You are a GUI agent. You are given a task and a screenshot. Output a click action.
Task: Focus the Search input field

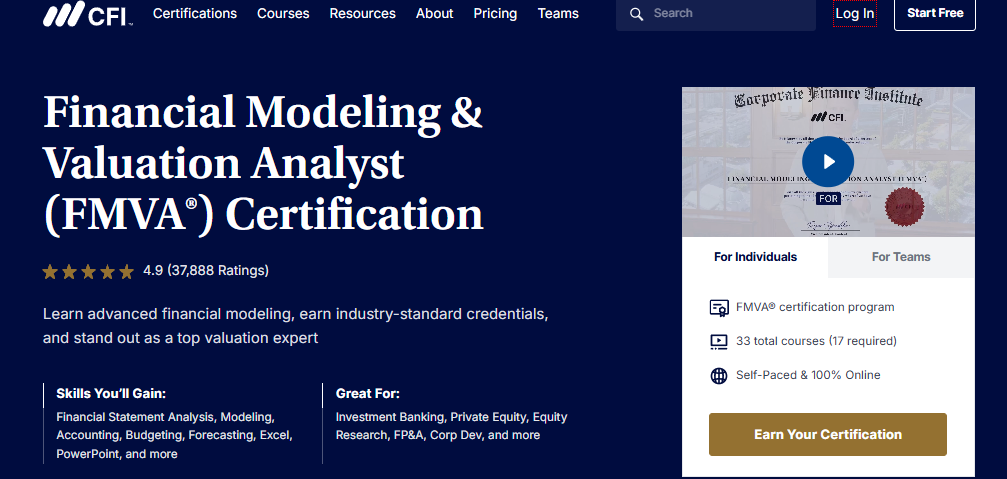[x=730, y=14]
